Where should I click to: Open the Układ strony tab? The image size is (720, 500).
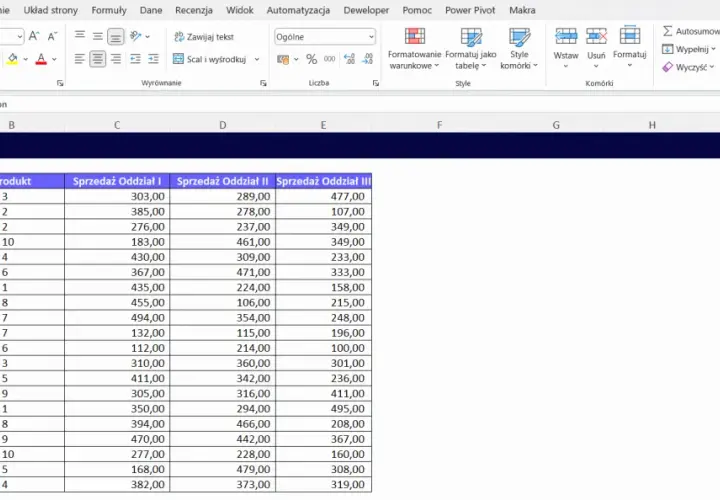point(51,10)
